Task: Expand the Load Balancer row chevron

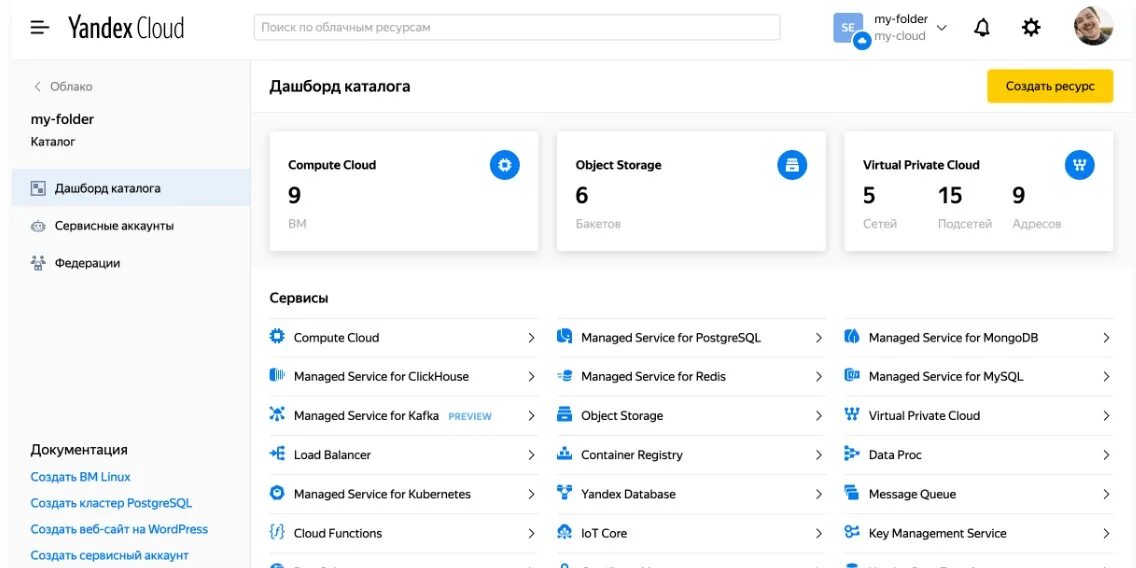Action: 531,455
